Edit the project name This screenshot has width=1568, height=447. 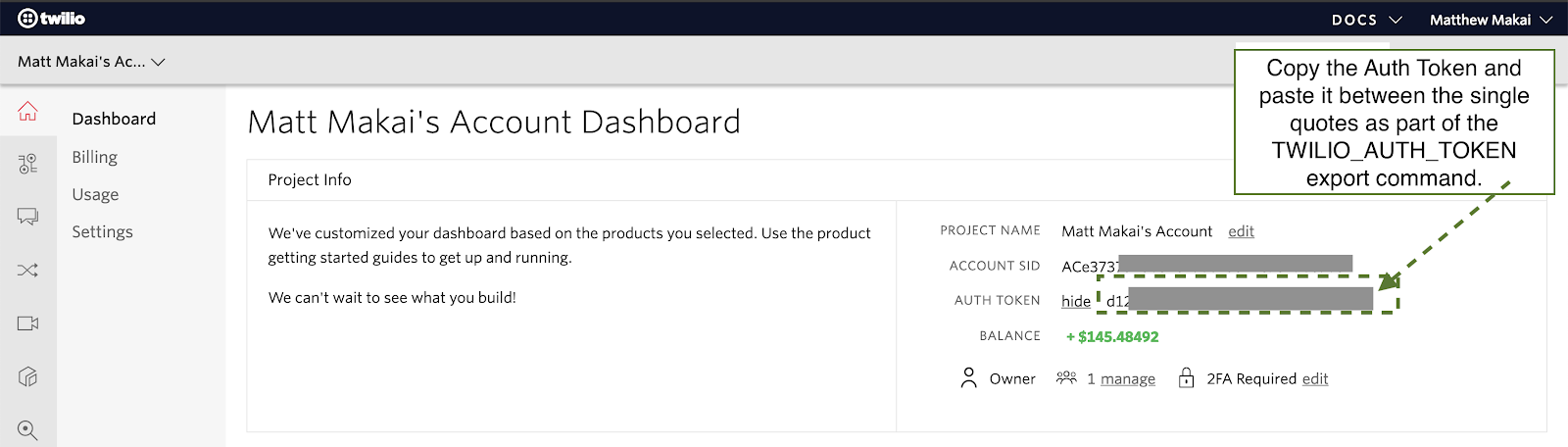[x=1241, y=231]
